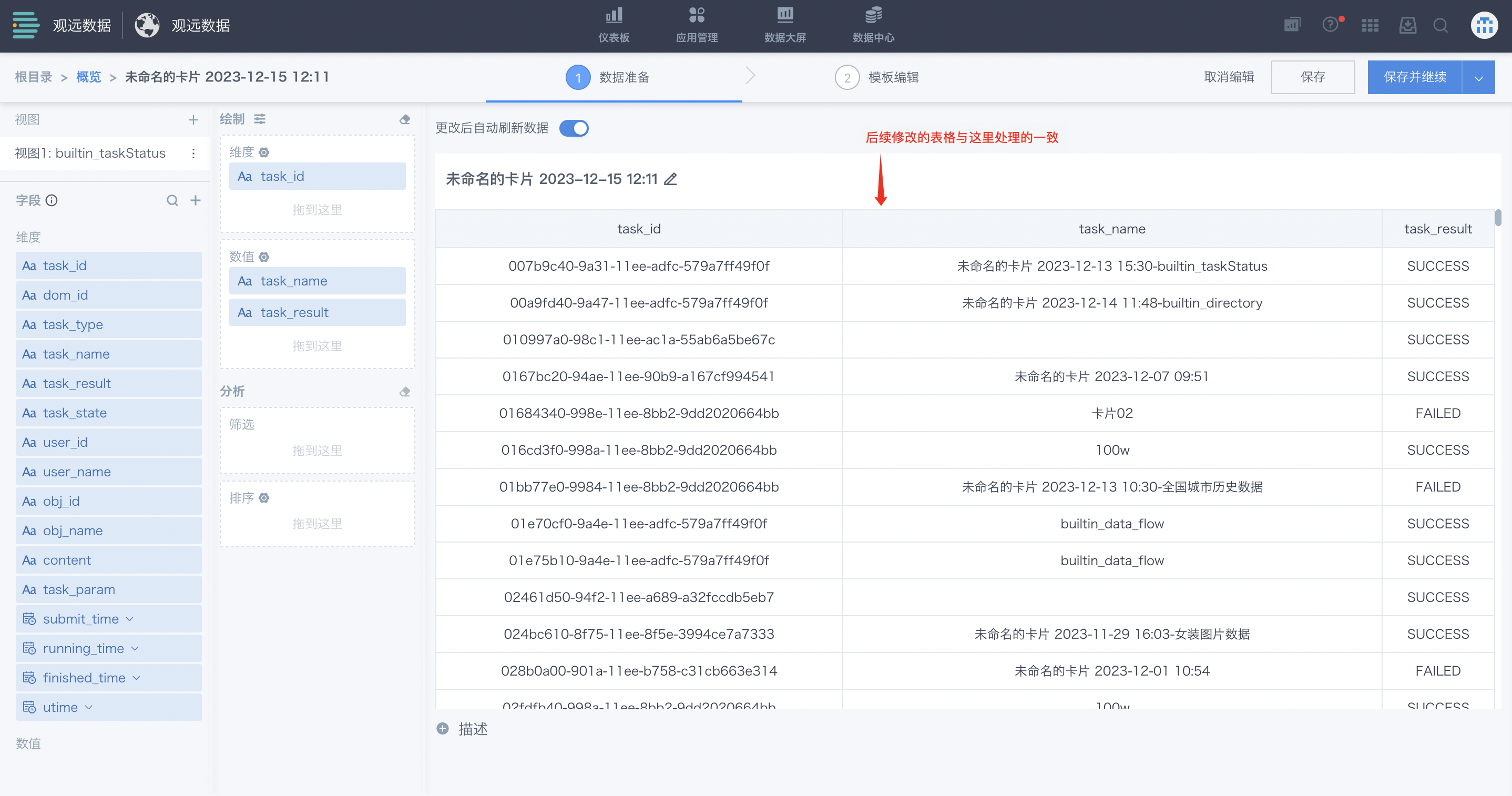
Task: Click the eraser icon in 绘制 panel
Action: coord(404,120)
